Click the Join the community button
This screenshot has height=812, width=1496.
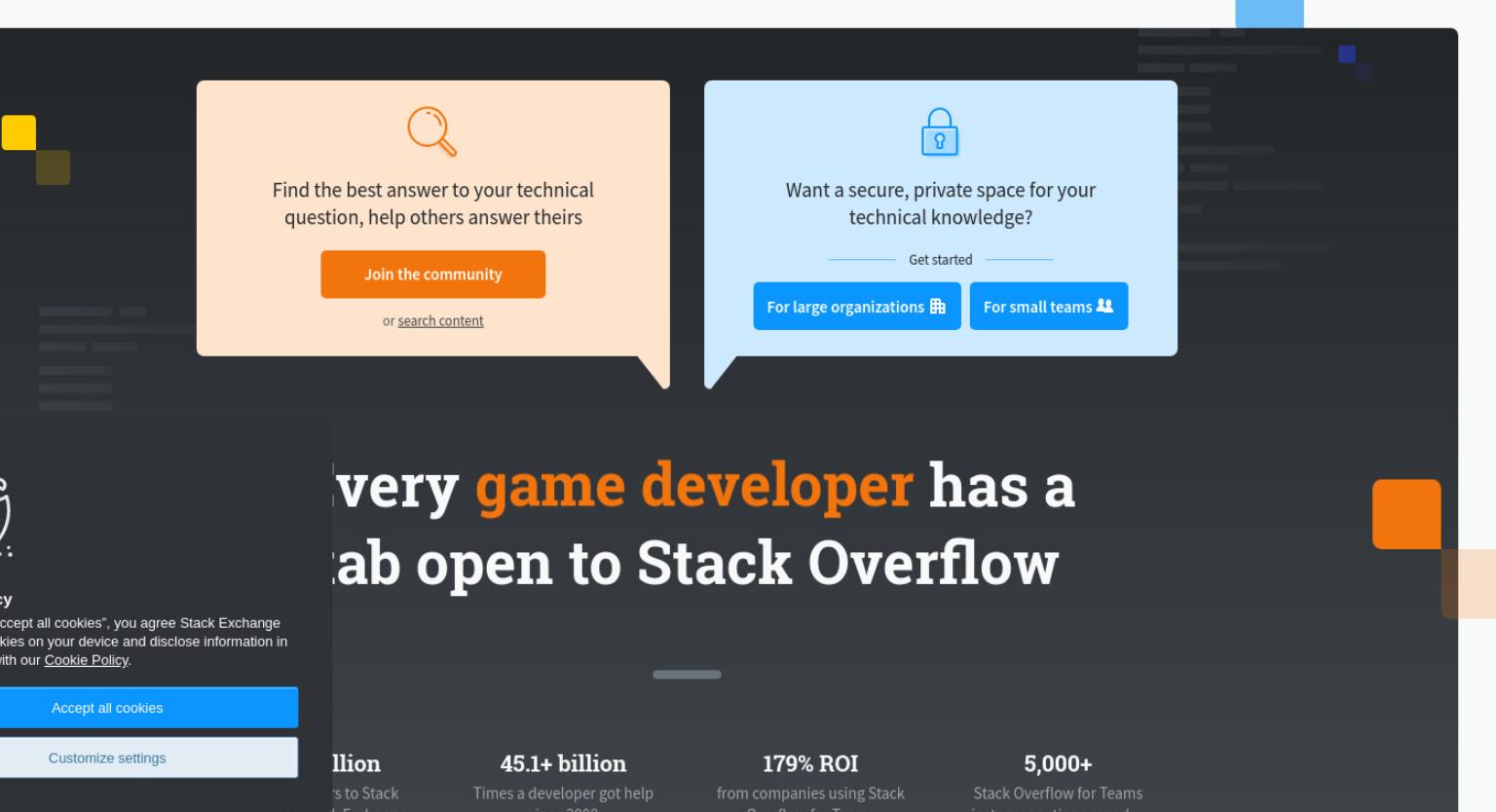432,275
